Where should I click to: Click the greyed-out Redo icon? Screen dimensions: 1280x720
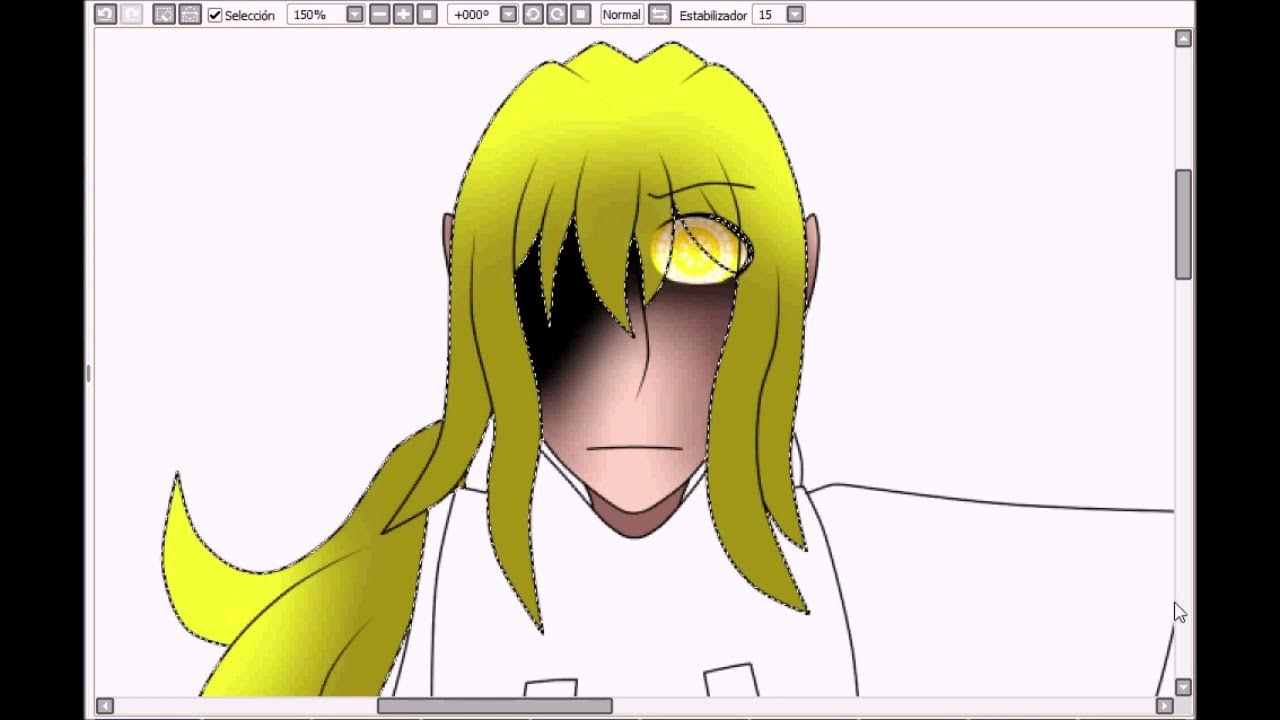(x=131, y=14)
